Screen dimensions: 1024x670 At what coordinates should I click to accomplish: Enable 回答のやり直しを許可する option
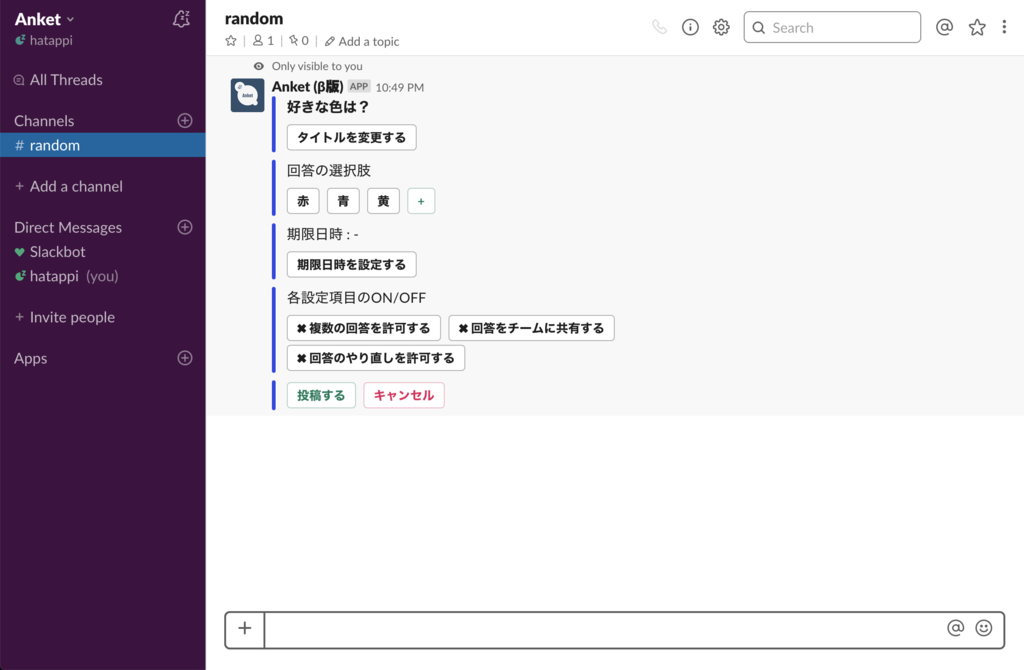(375, 357)
